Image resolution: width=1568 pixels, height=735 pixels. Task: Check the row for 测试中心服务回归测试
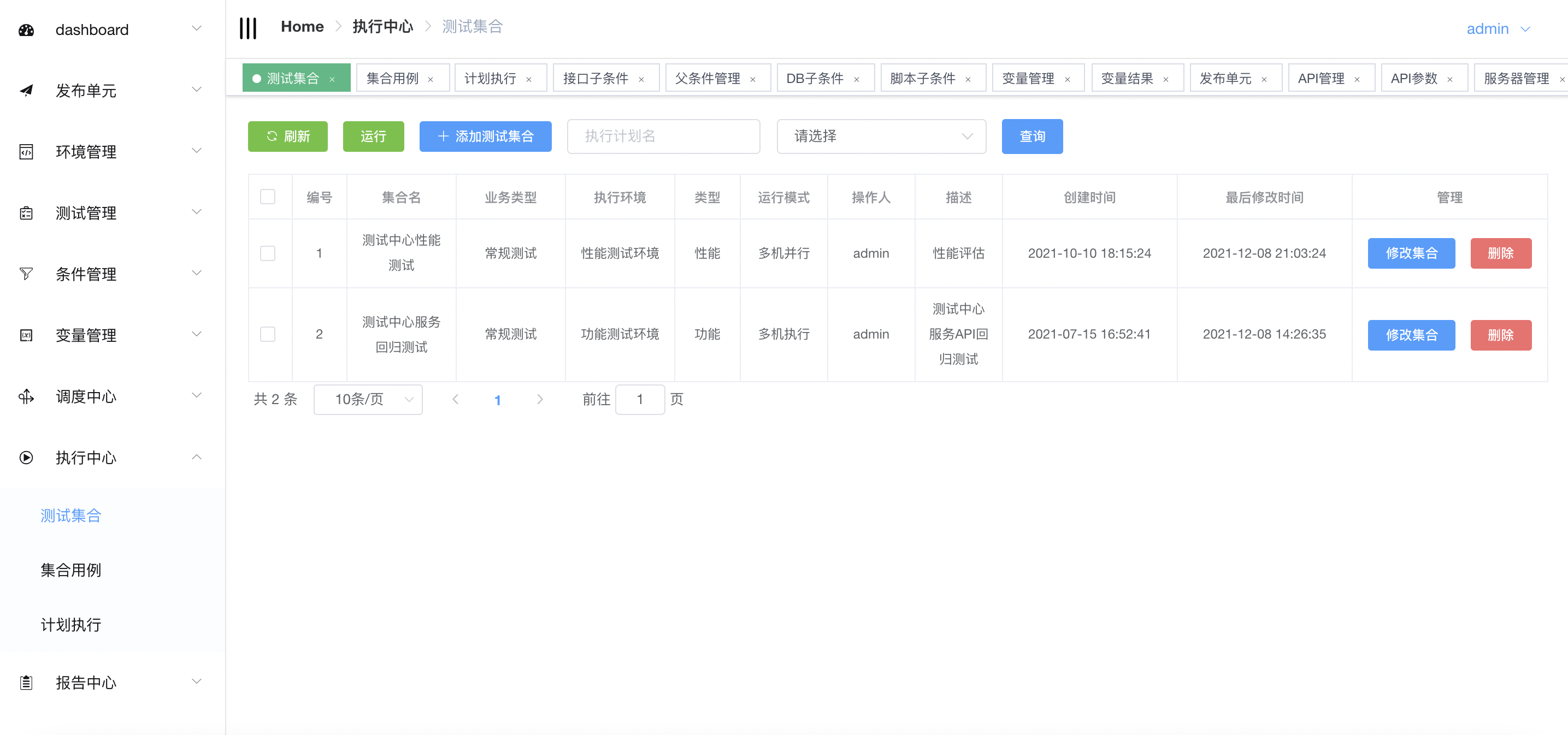[268, 334]
